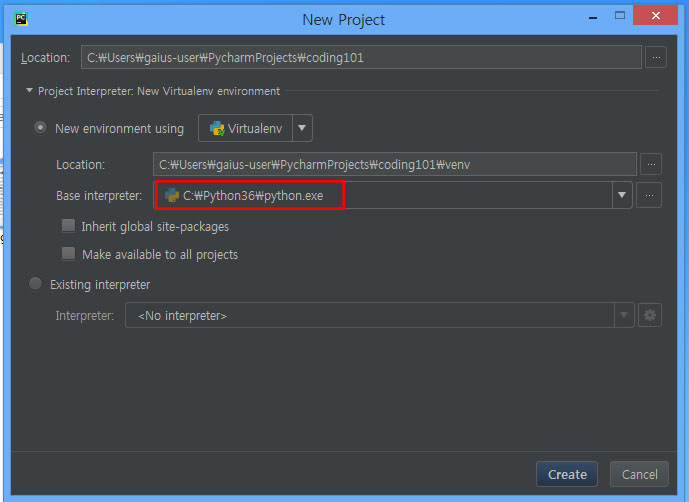Enable Inherit global site-packages checkbox
The height and width of the screenshot is (502, 689).
coord(69,226)
